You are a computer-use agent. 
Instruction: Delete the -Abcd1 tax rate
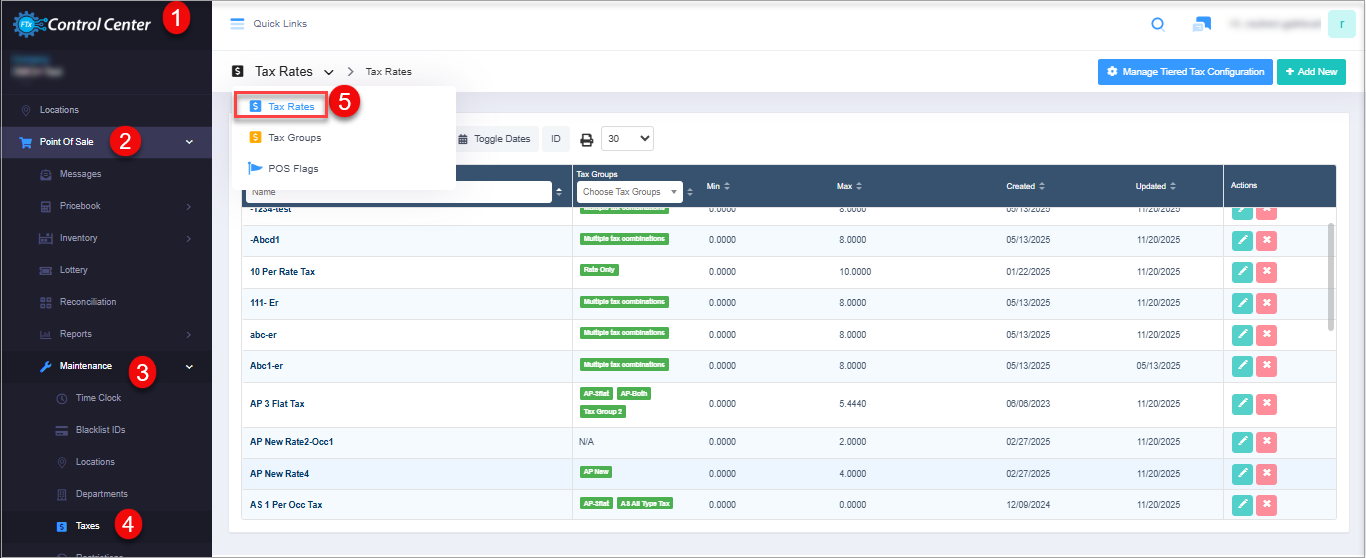(x=1266, y=240)
